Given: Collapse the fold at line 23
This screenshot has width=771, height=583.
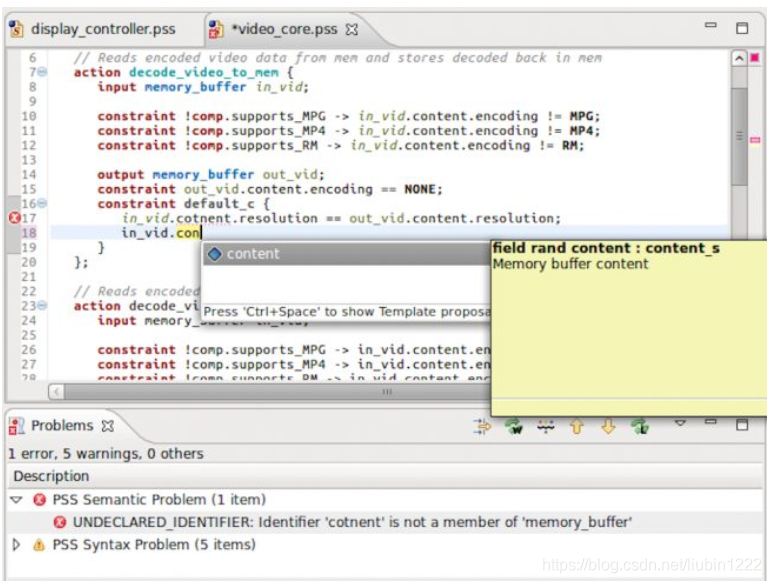Looking at the screenshot, I should 42,305.
